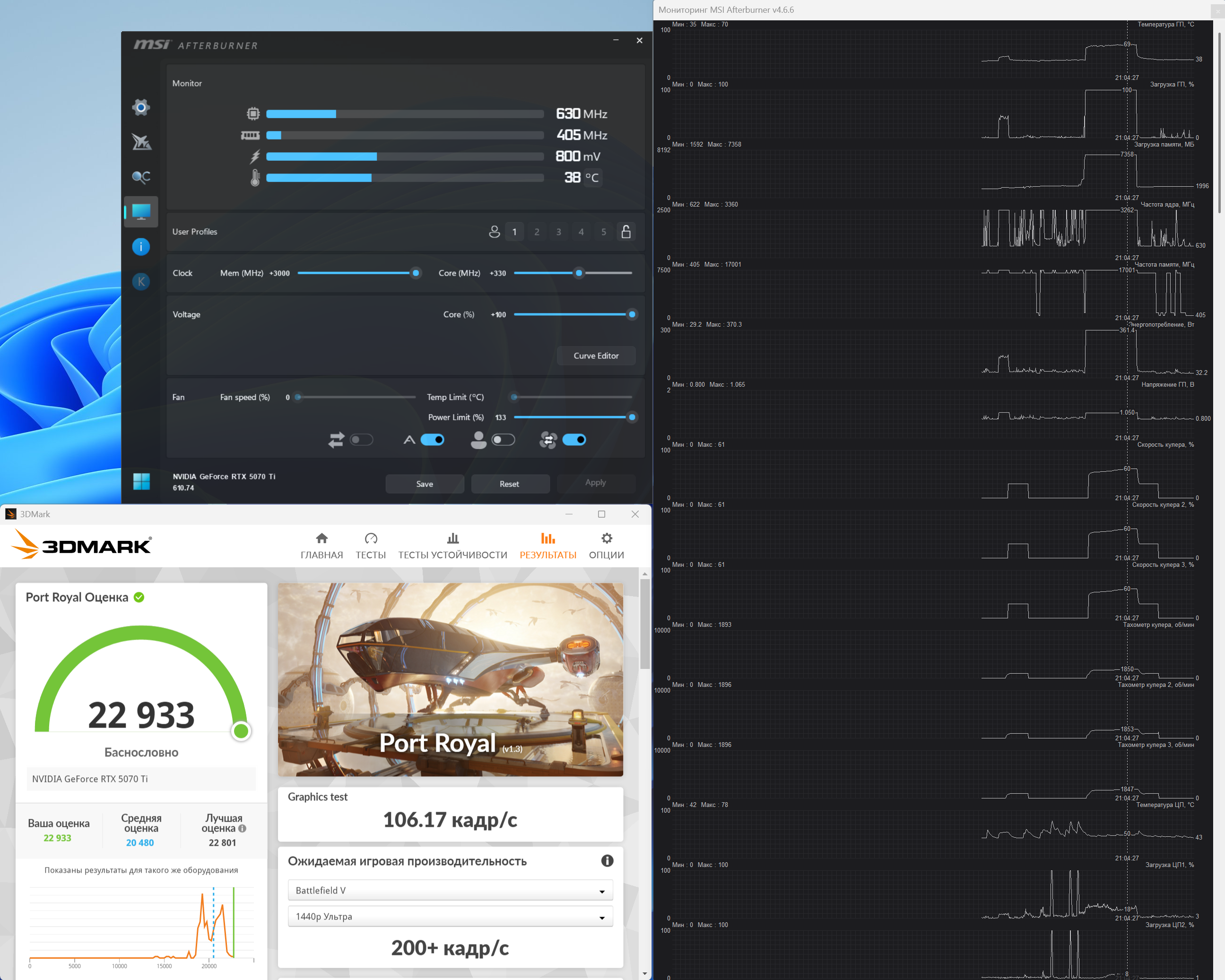
Task: Click the GPU core clock chip icon
Action: (x=253, y=113)
